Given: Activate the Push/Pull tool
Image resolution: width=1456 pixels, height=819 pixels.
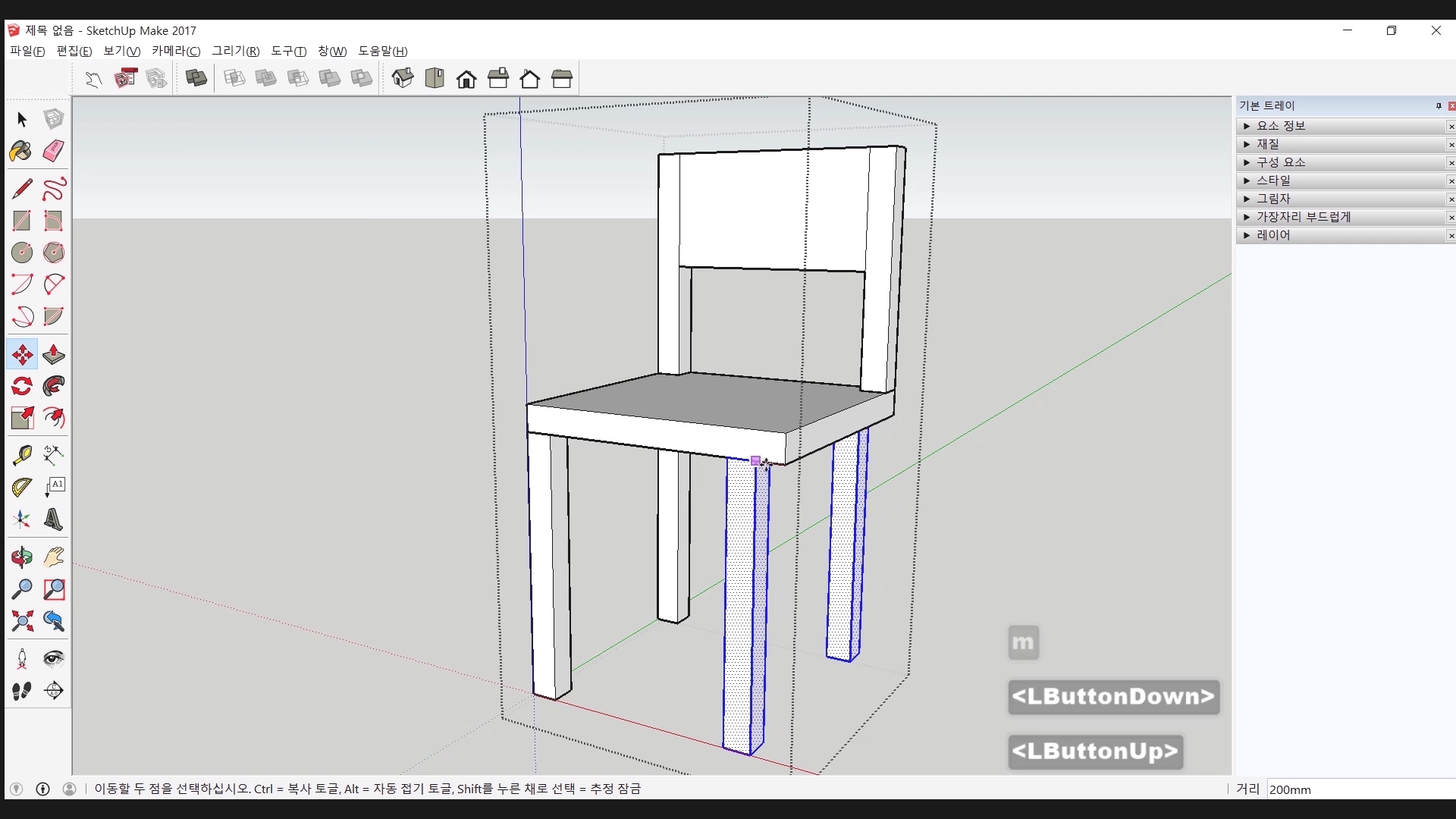Looking at the screenshot, I should click(53, 355).
